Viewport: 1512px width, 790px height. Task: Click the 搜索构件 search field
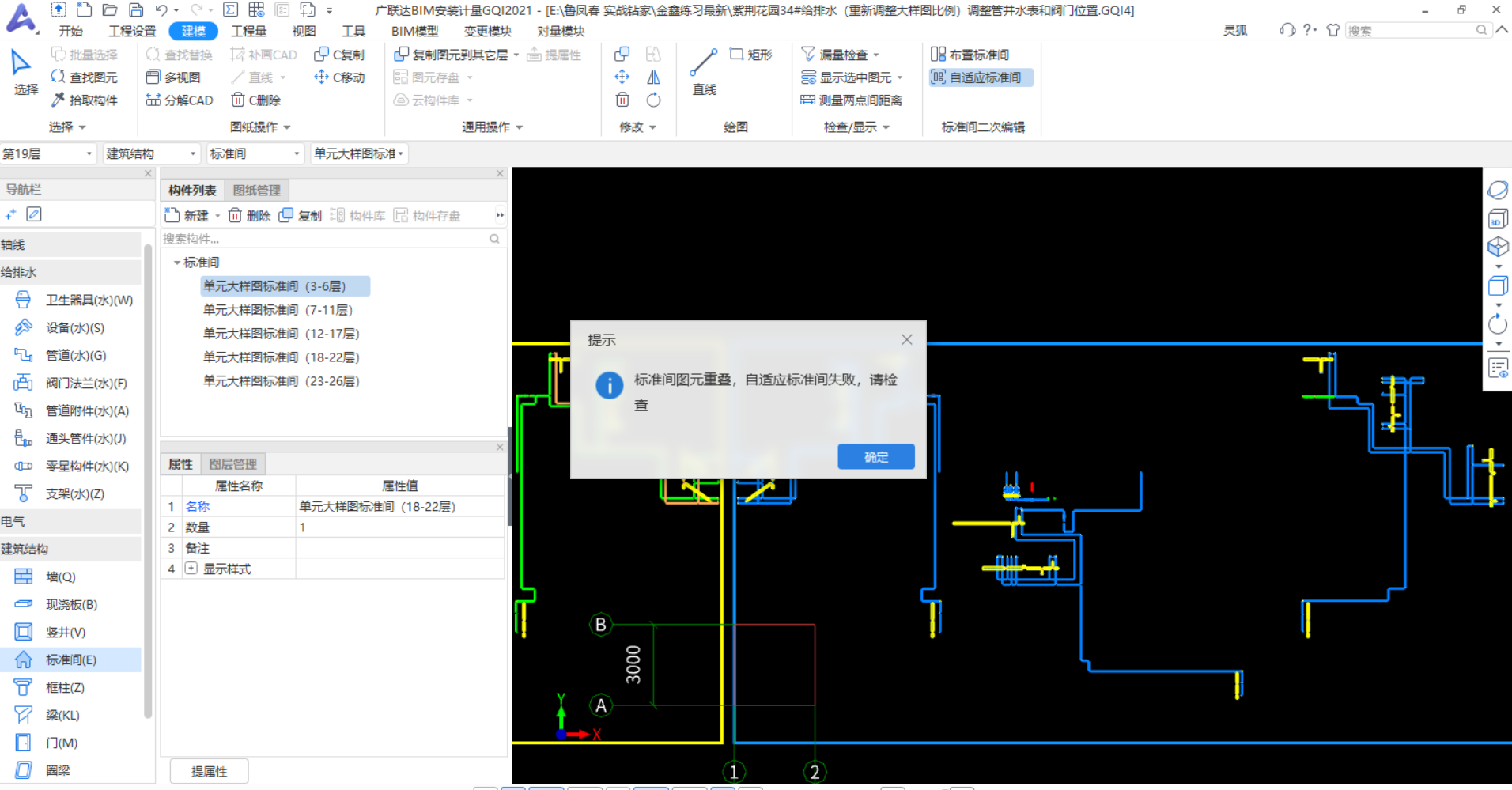click(x=331, y=239)
